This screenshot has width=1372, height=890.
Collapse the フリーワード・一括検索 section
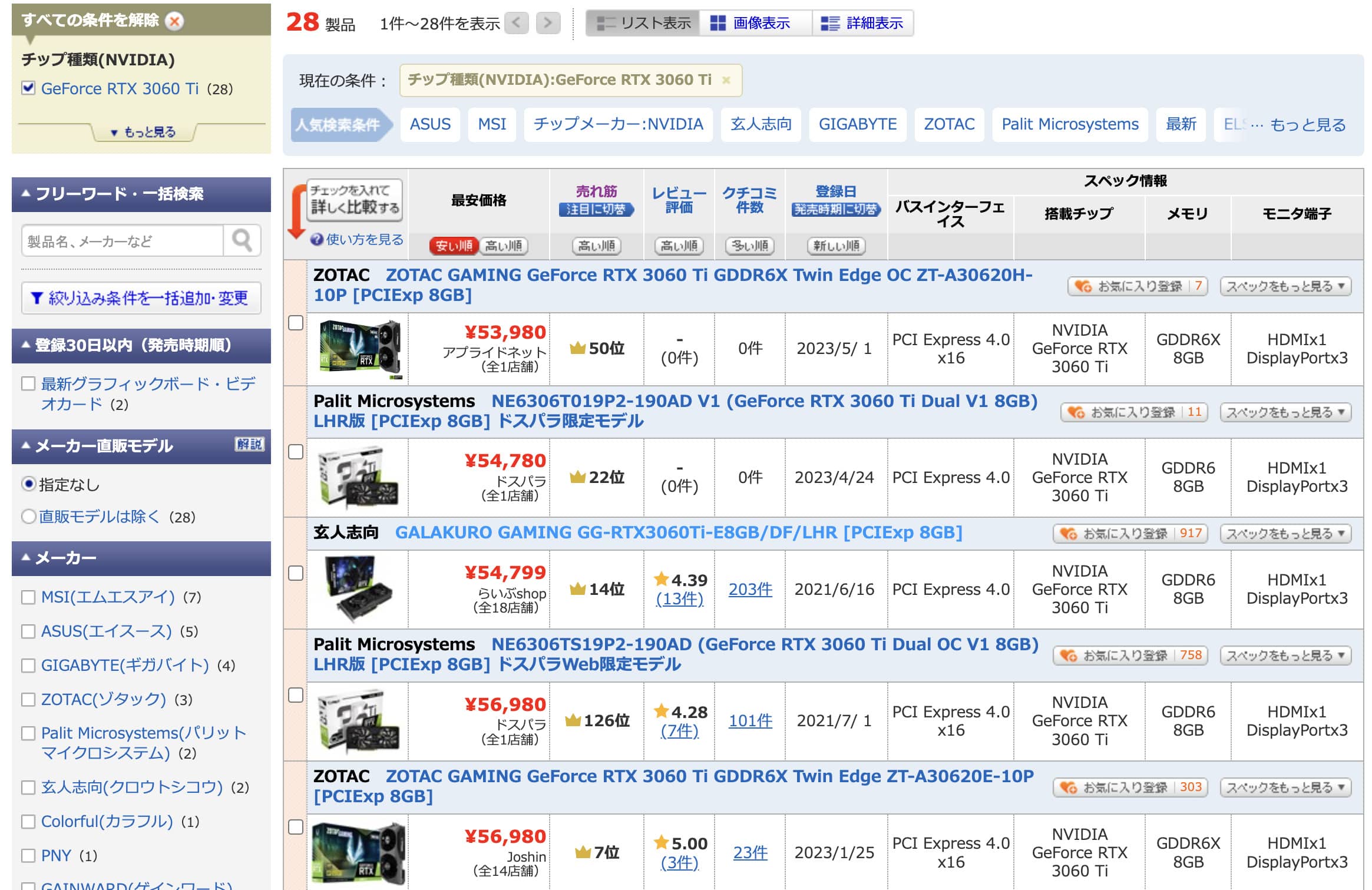(x=141, y=194)
